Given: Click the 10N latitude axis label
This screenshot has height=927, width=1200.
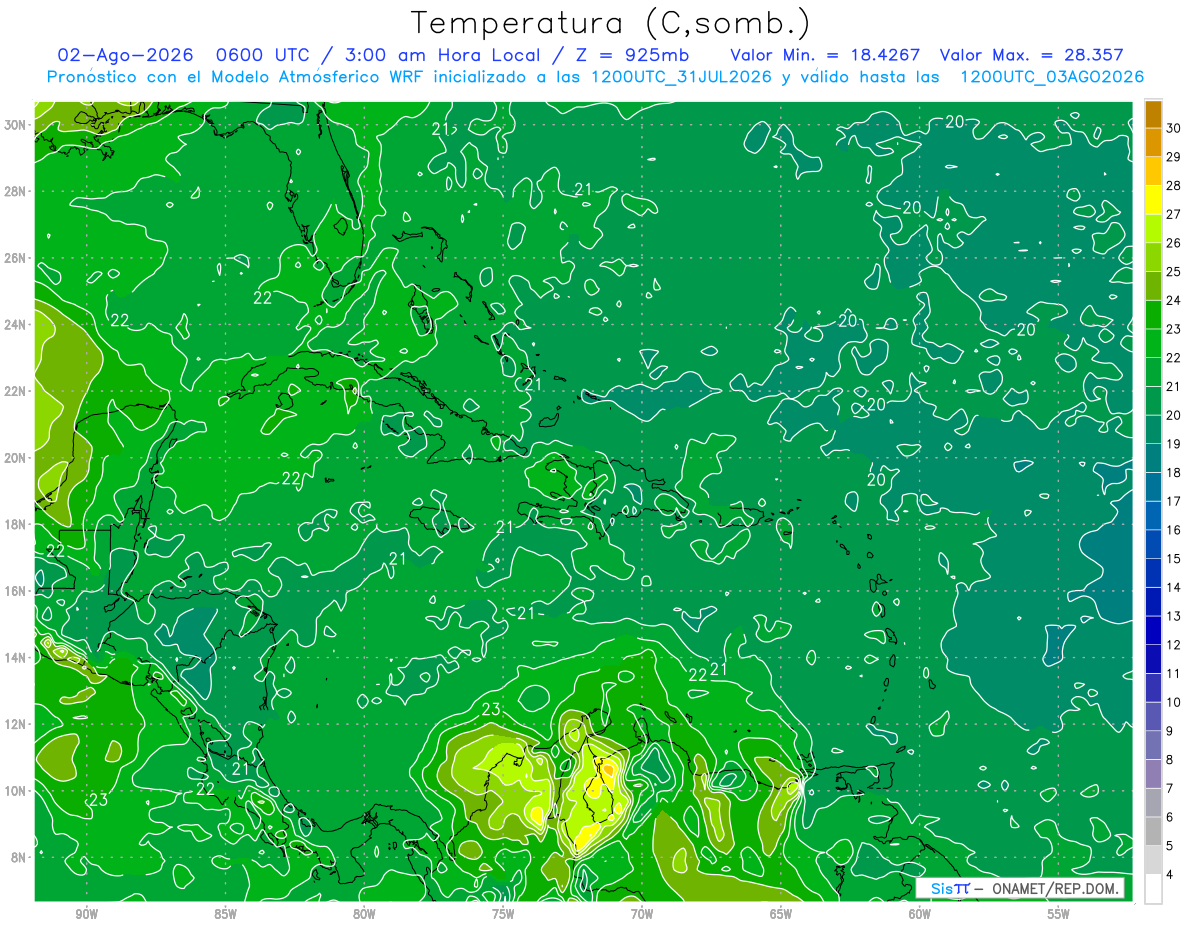Looking at the screenshot, I should point(17,791).
